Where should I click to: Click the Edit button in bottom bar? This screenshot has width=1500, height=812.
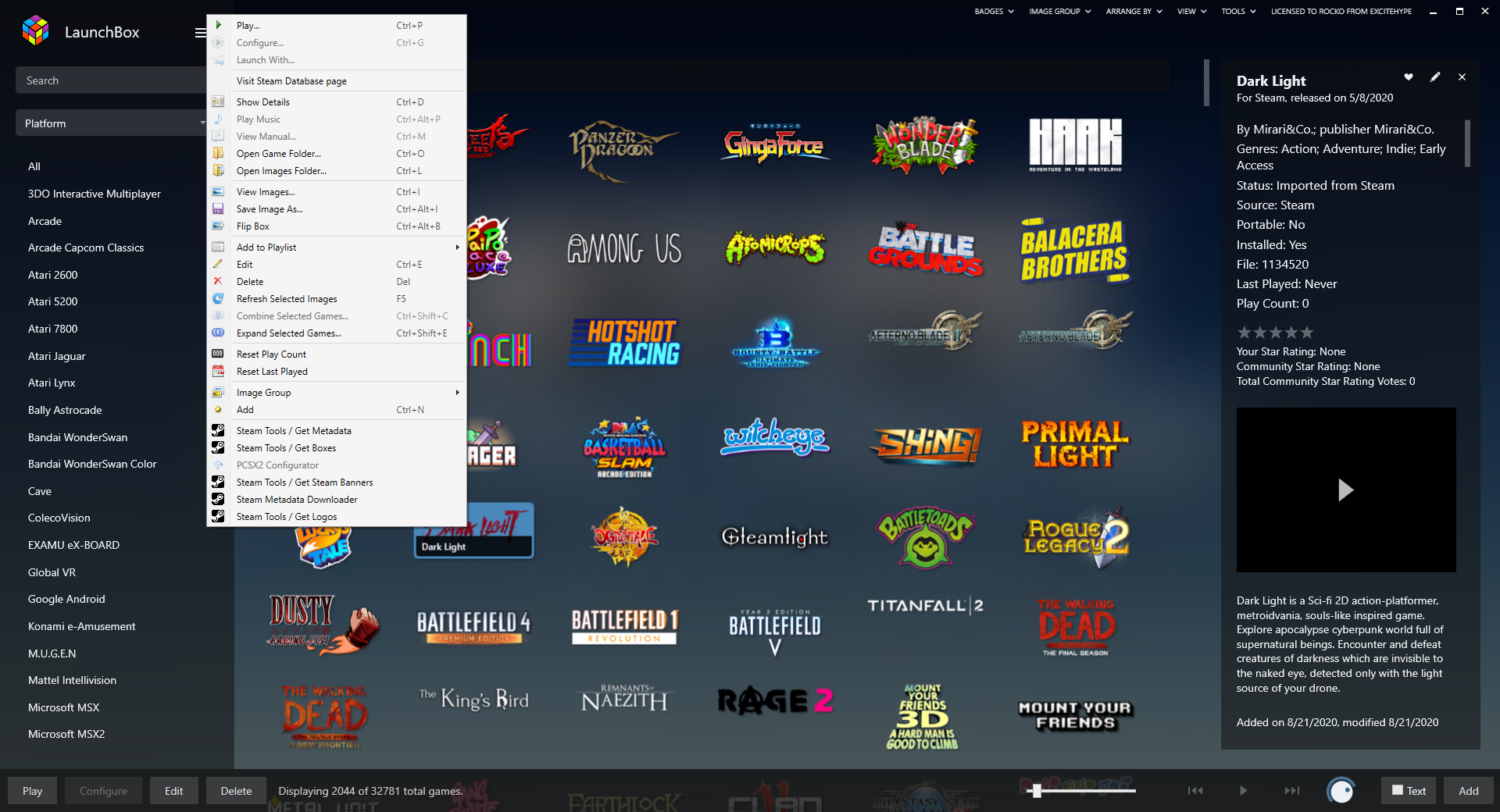coord(173,791)
